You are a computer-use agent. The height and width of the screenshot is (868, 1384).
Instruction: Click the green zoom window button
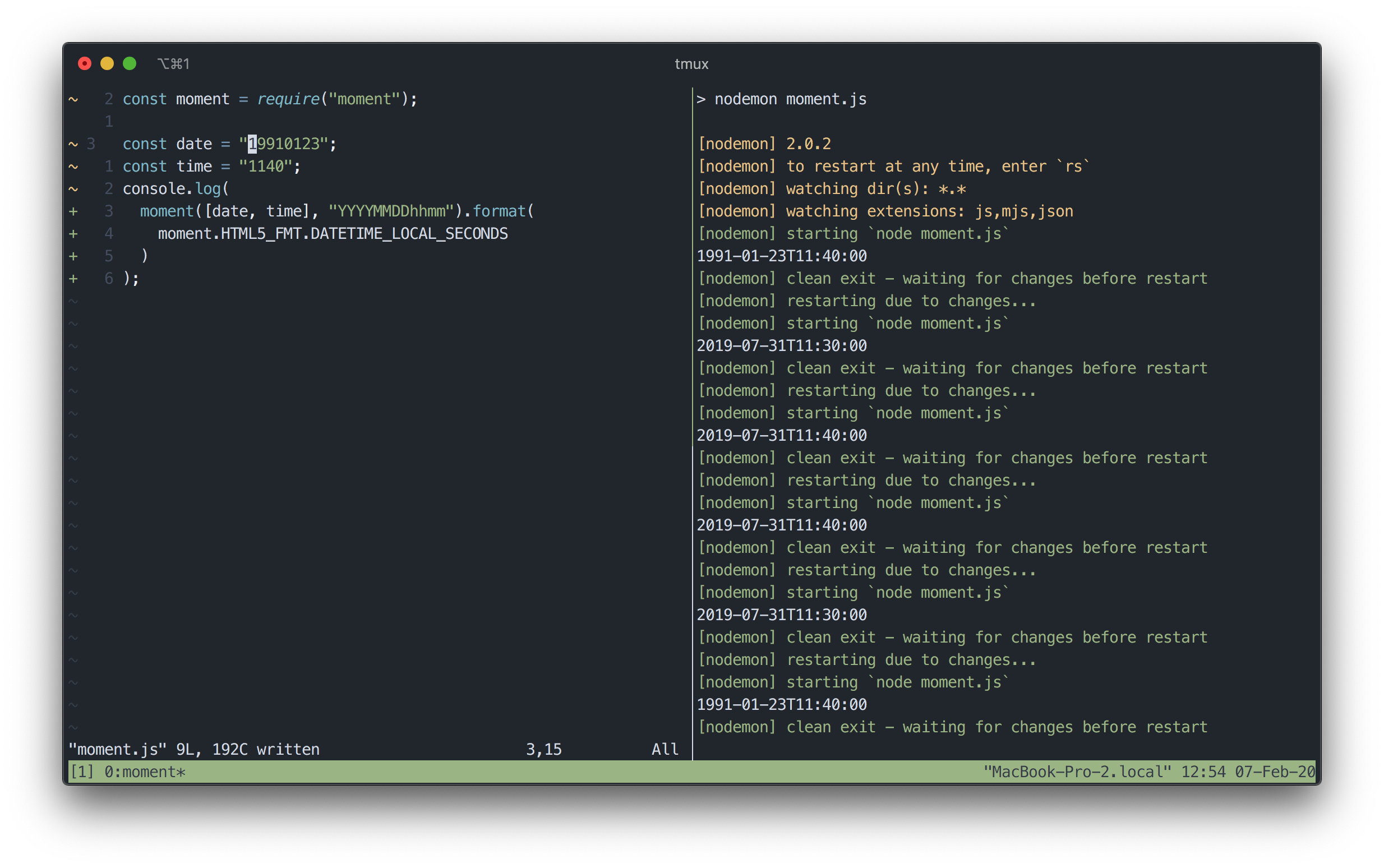[x=130, y=64]
